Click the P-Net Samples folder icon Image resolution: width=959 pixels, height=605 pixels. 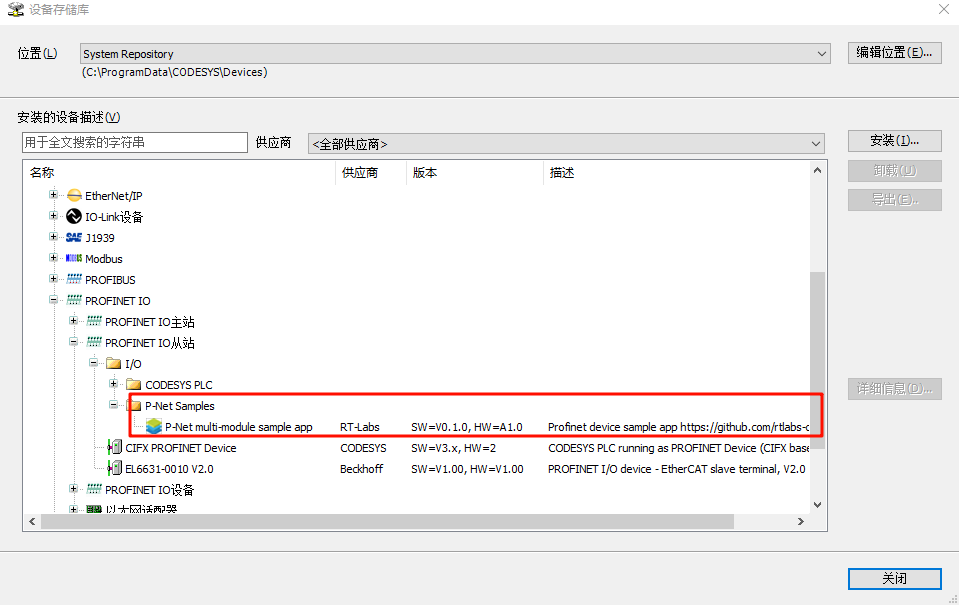pyautogui.click(x=134, y=406)
